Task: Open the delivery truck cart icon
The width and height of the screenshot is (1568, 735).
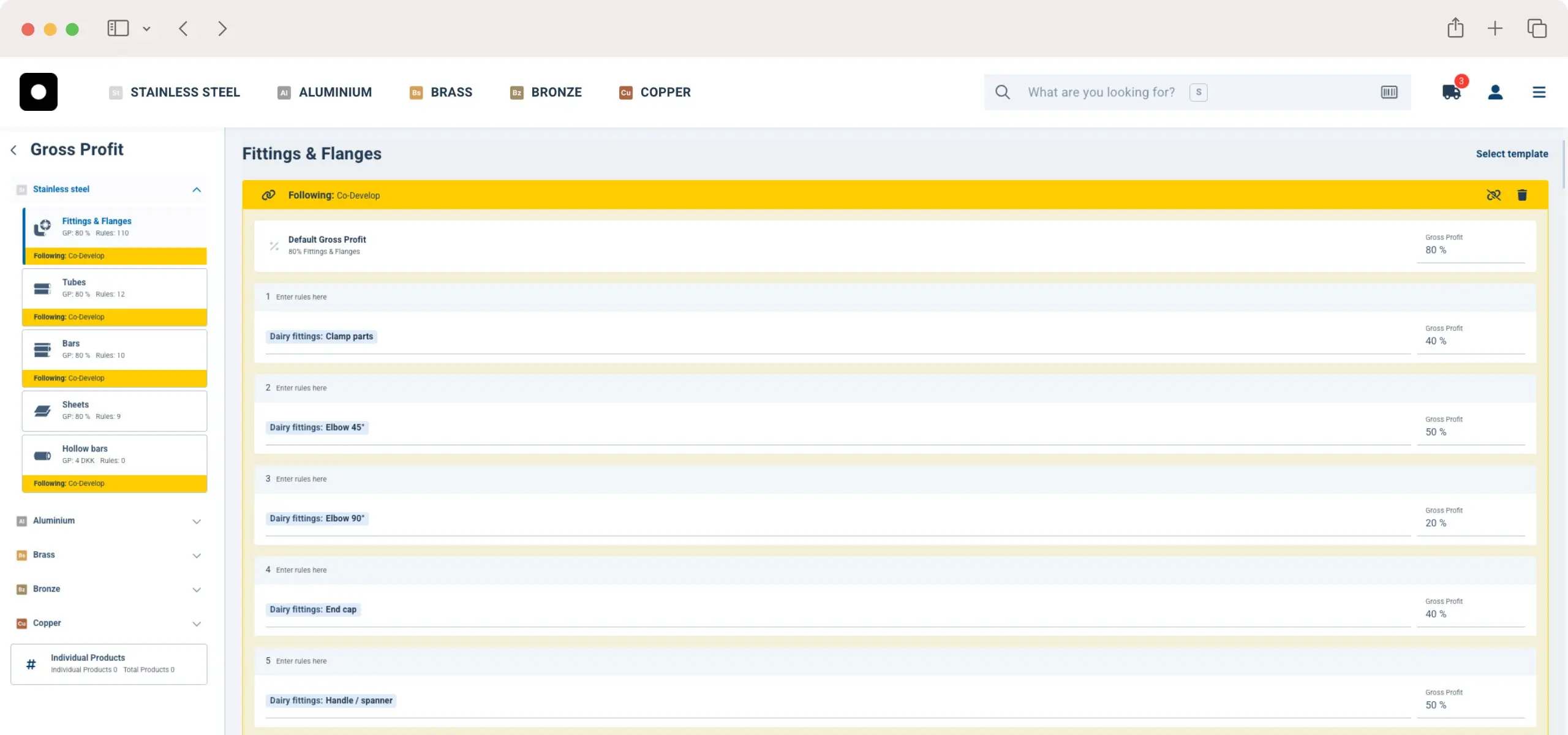Action: pyautogui.click(x=1451, y=92)
